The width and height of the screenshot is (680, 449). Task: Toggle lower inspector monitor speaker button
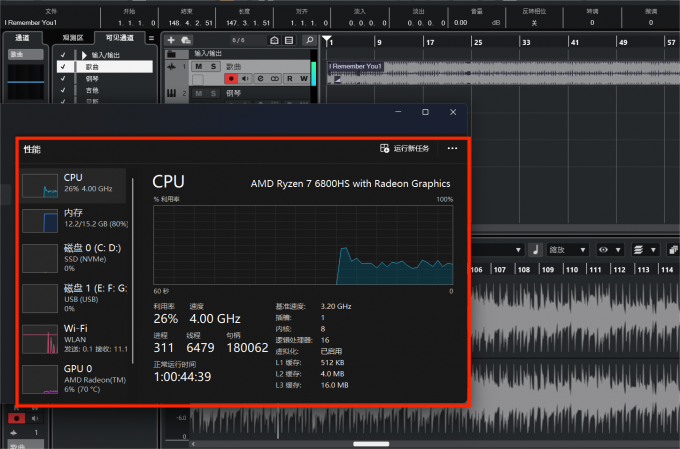(x=35, y=418)
